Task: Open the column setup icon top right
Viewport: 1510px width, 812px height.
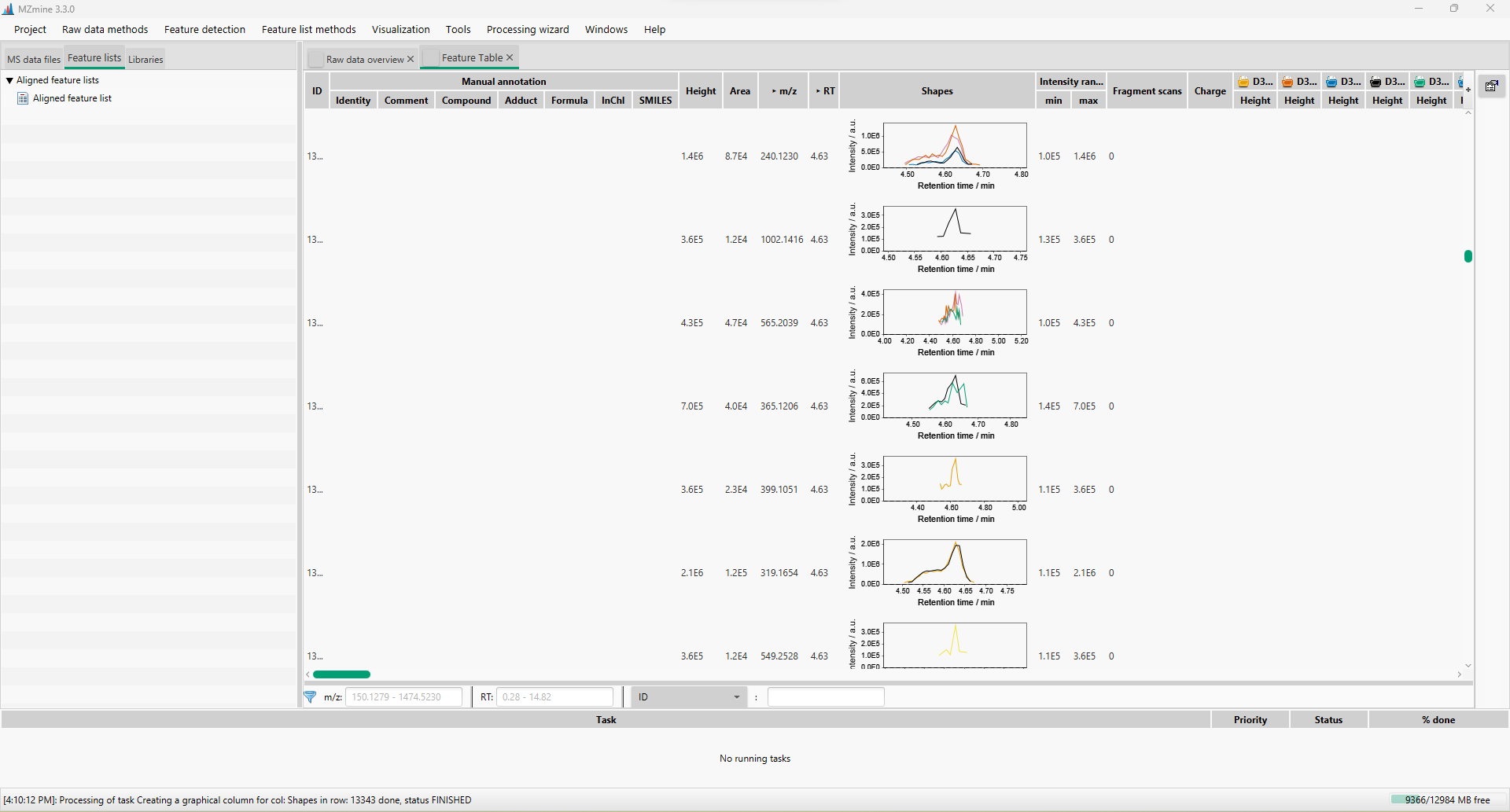Action: [1491, 86]
